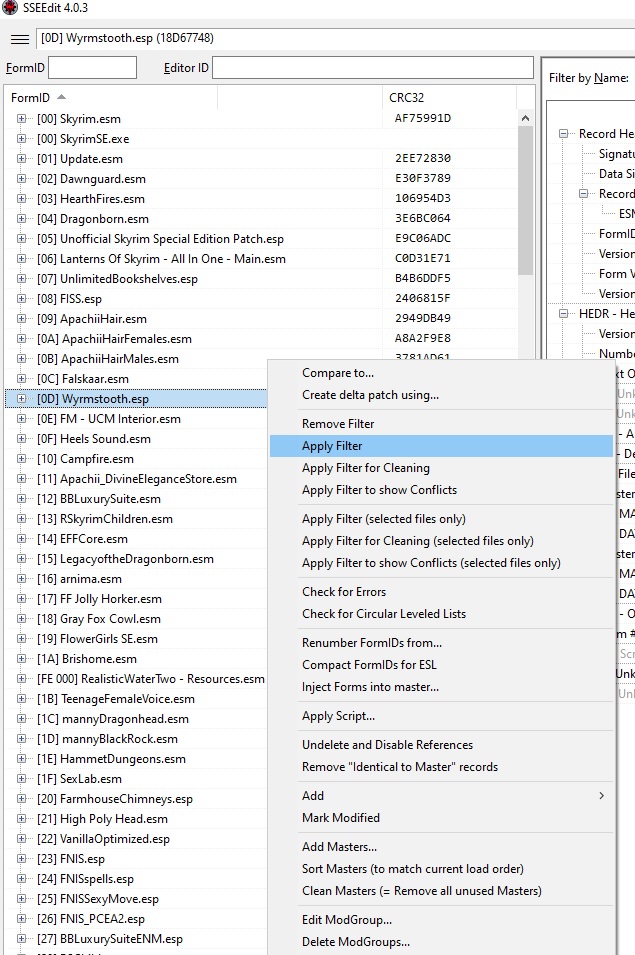The width and height of the screenshot is (635, 955).
Task: Select Undelete and Disable References
Action: [x=387, y=745]
